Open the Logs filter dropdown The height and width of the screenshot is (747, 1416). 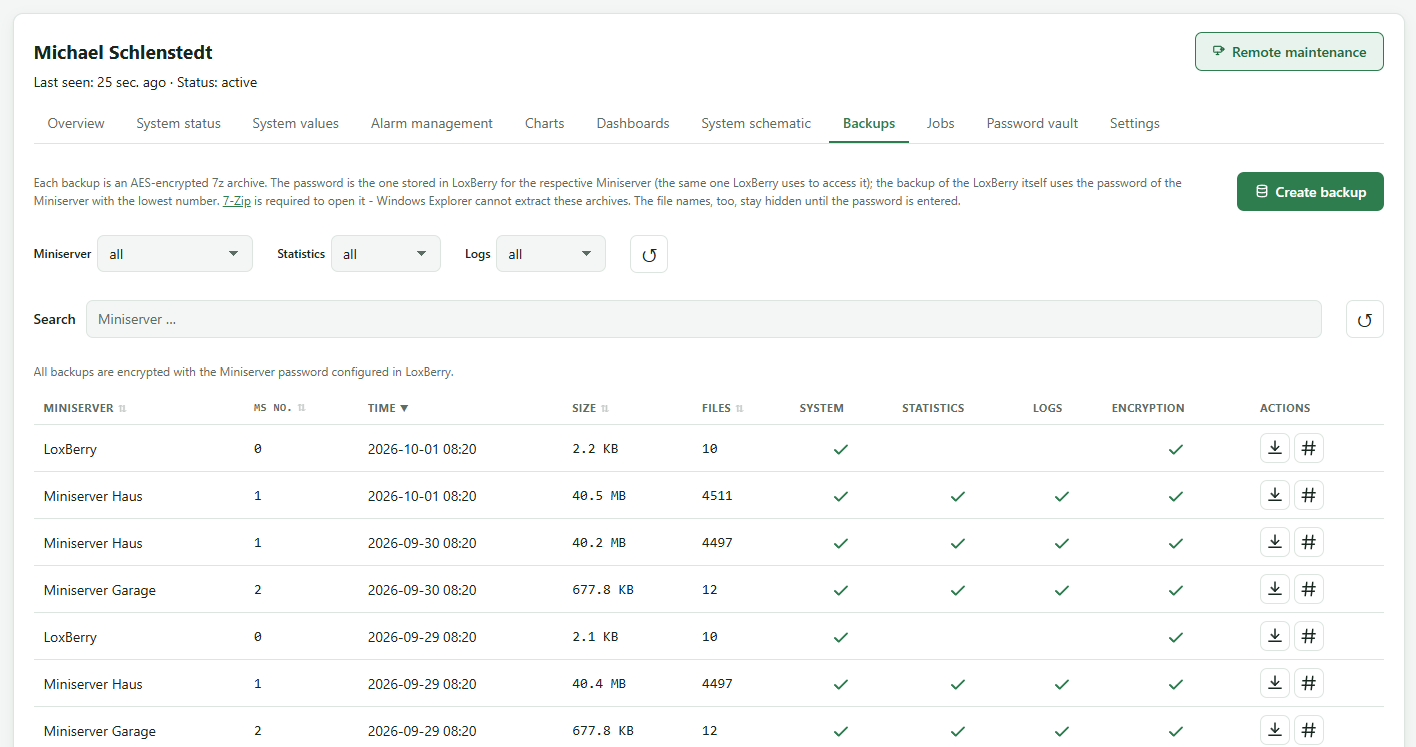(x=551, y=254)
